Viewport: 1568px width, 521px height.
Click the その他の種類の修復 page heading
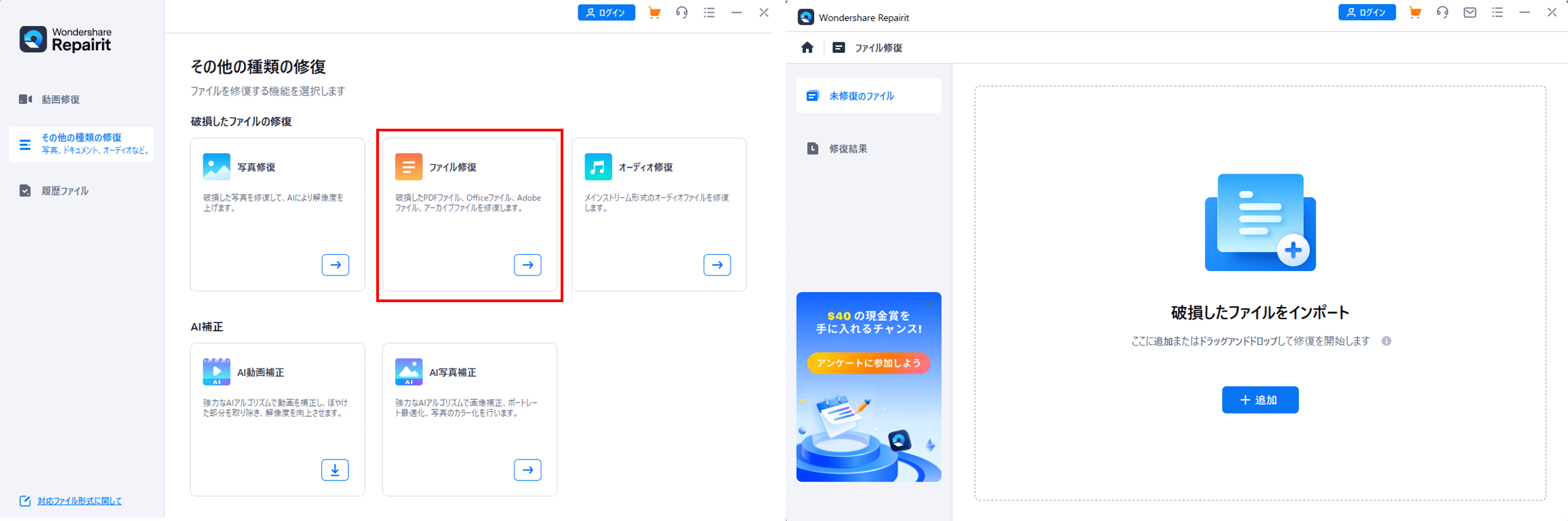pyautogui.click(x=258, y=66)
